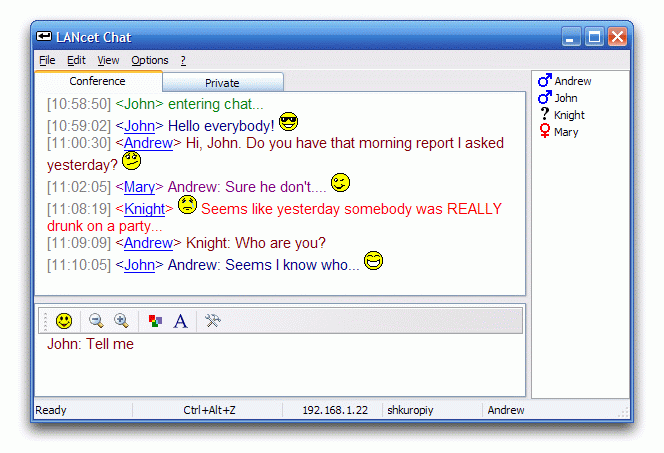Open the font settings 'A' icon
This screenshot has width=664, height=453.
pyautogui.click(x=180, y=321)
